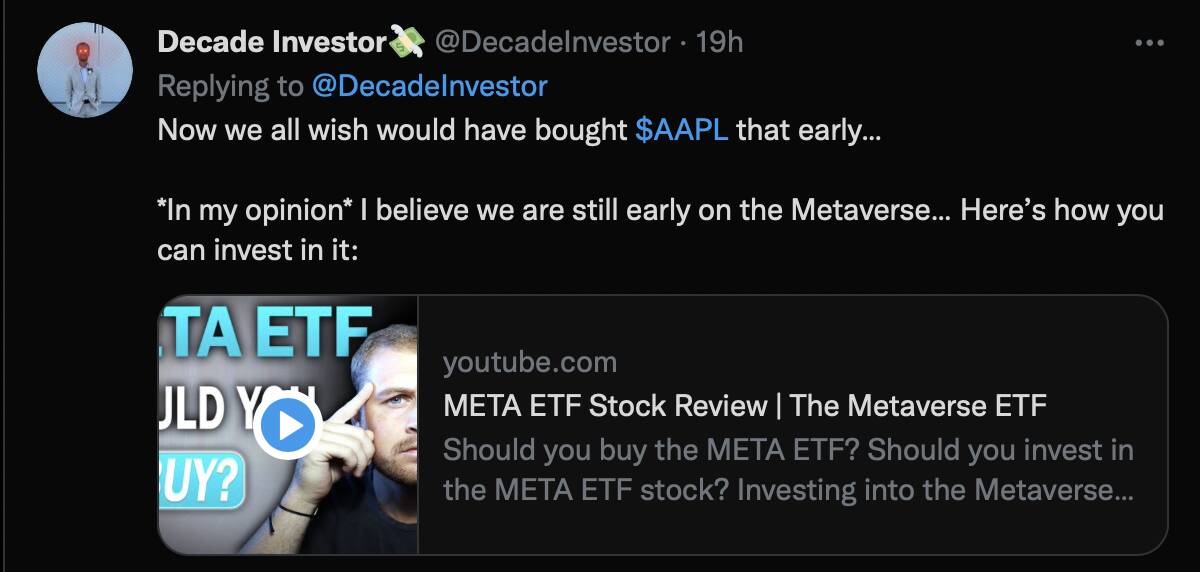The image size is (1200, 572).
Task: Click the youtube.com domain on the card
Action: [530, 362]
